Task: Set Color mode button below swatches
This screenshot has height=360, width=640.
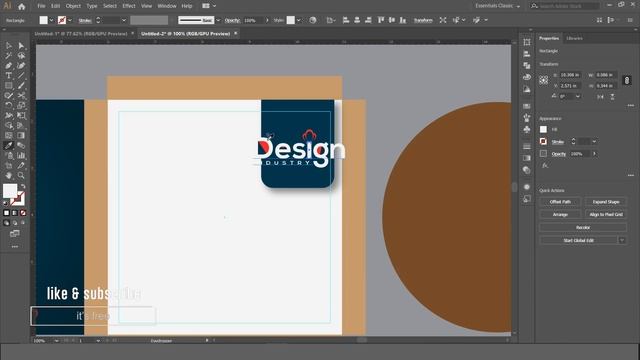Action: [6, 213]
